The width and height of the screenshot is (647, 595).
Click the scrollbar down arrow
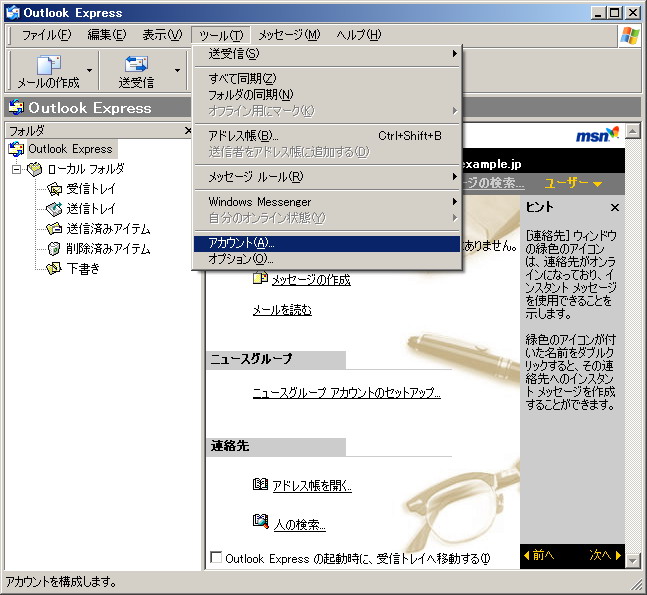(x=633, y=561)
